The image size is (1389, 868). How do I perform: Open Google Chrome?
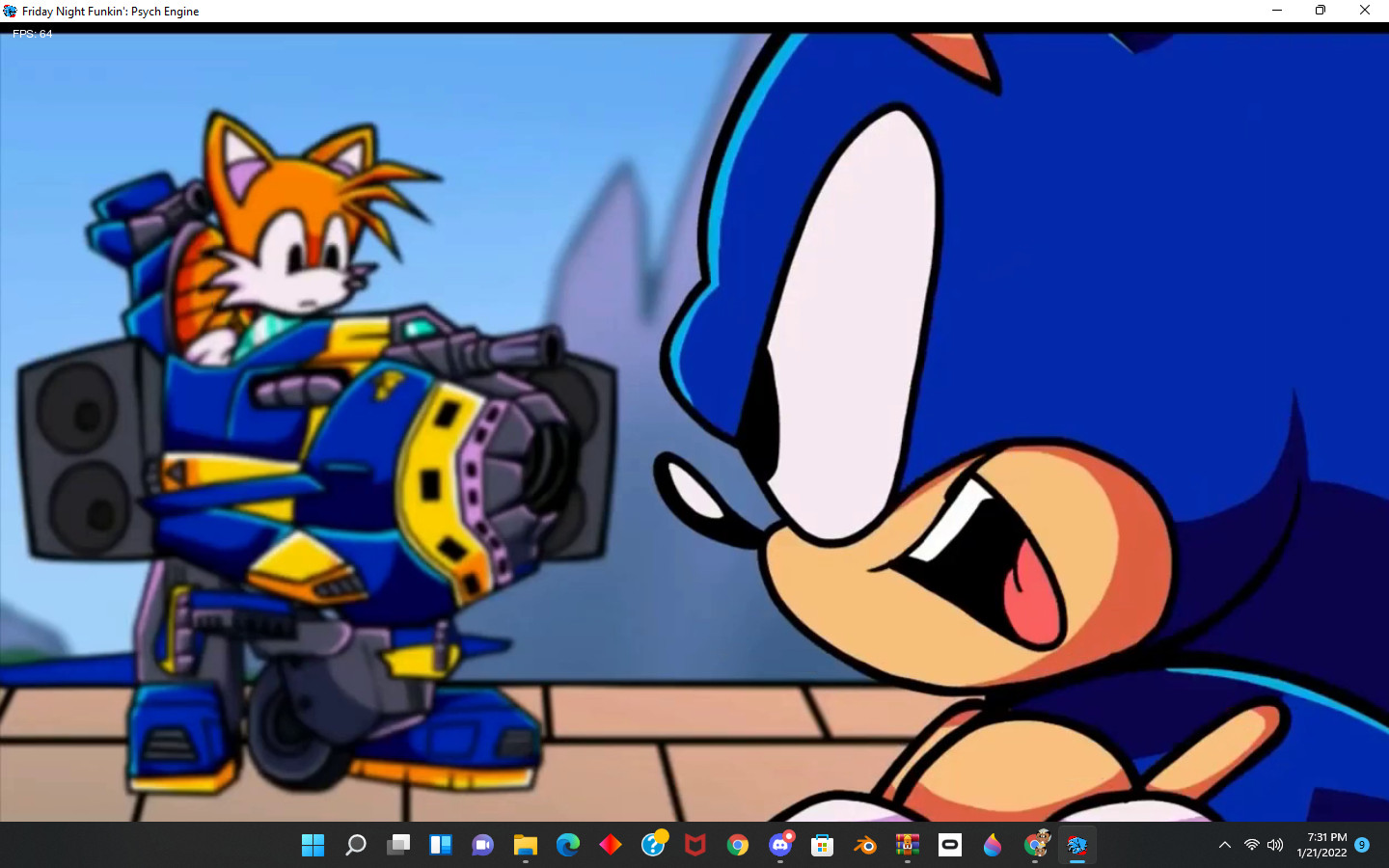737,846
